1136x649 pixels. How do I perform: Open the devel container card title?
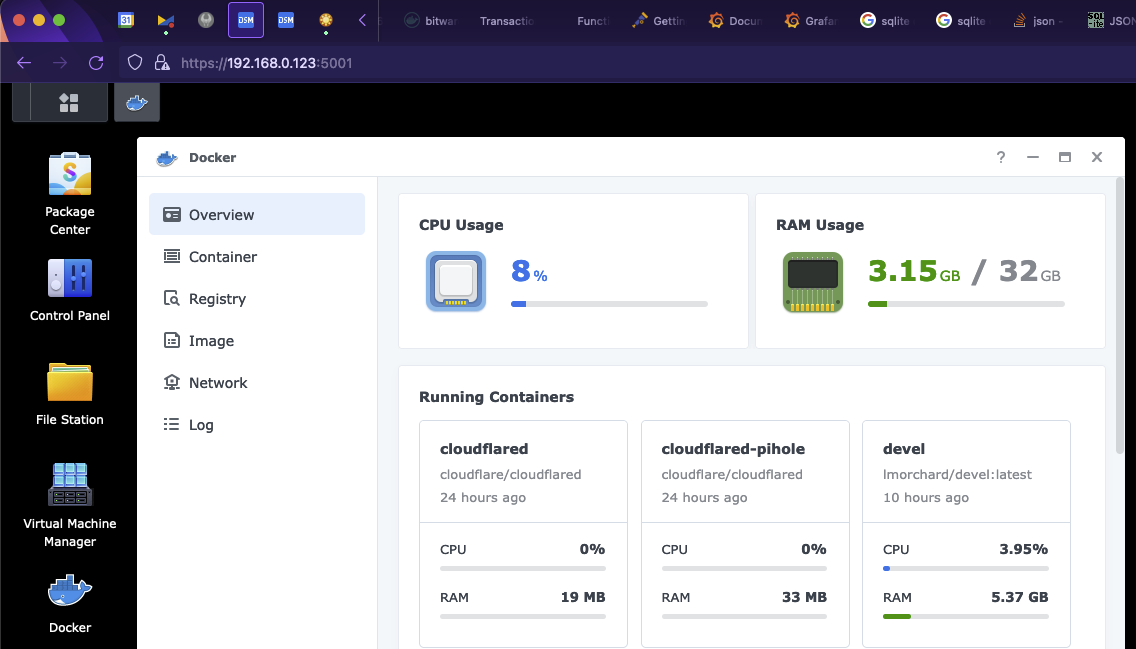pos(904,449)
